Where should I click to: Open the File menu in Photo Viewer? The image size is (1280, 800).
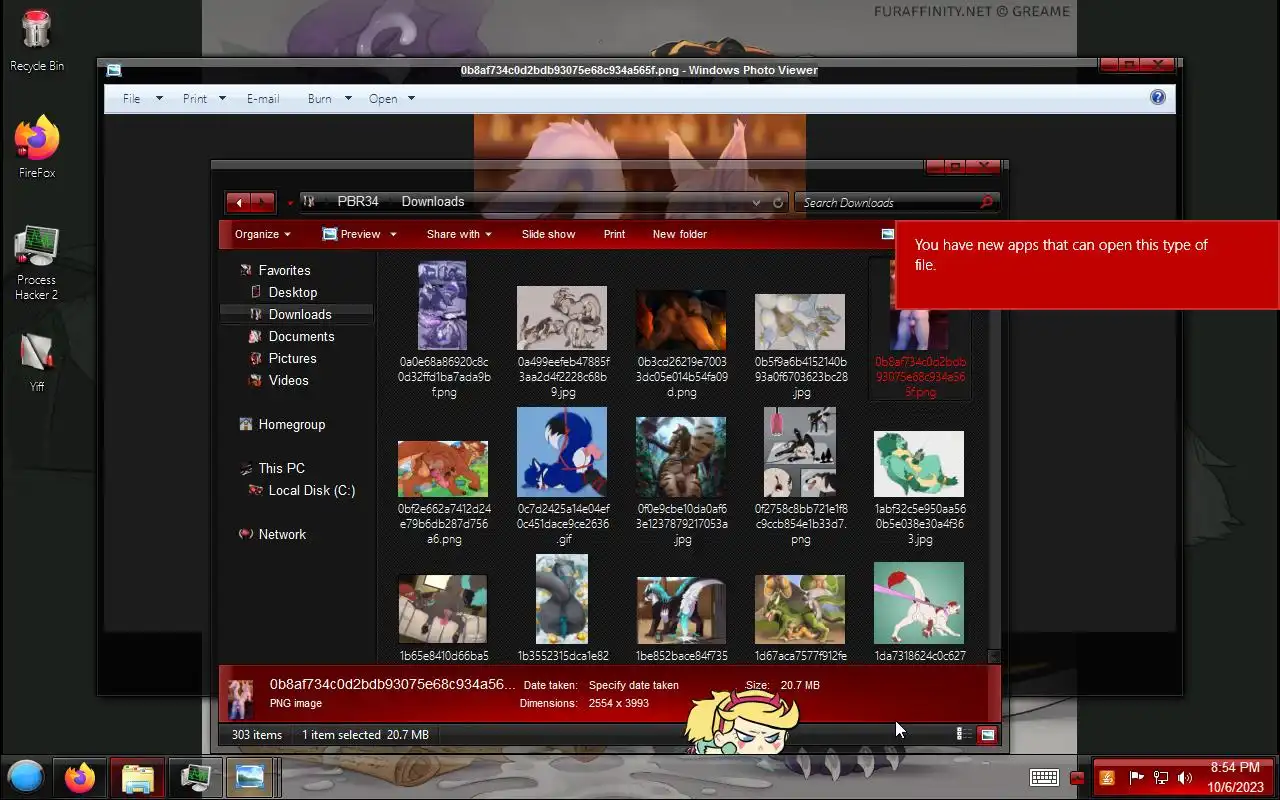pos(142,98)
